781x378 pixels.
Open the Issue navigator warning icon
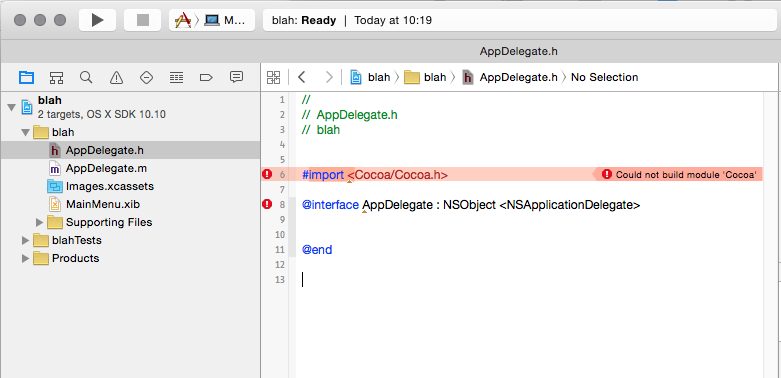[x=116, y=77]
